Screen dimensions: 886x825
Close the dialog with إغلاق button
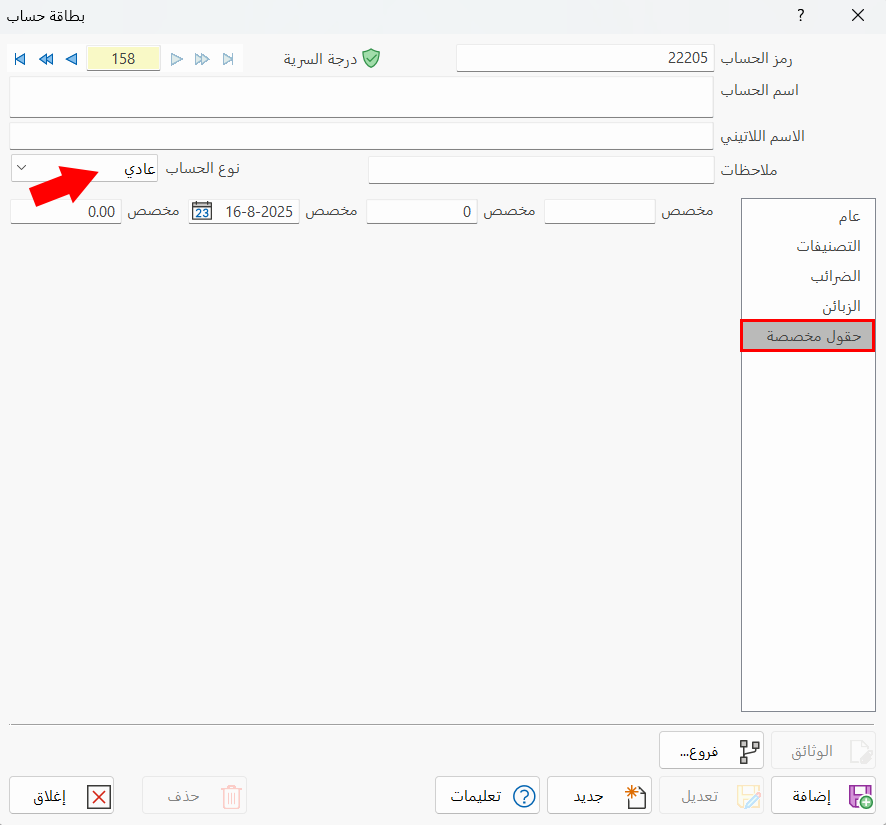[61, 796]
